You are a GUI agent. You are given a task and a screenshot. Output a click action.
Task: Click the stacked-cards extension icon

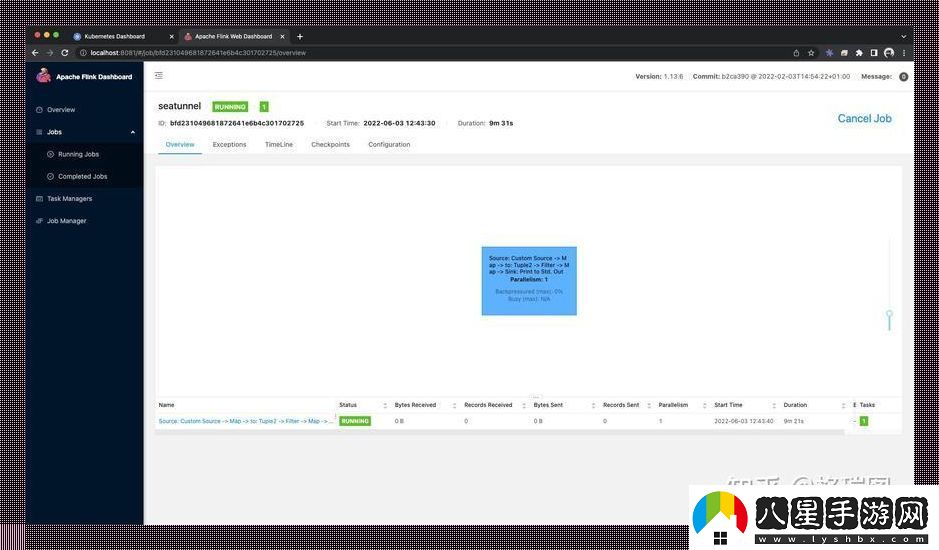844,53
